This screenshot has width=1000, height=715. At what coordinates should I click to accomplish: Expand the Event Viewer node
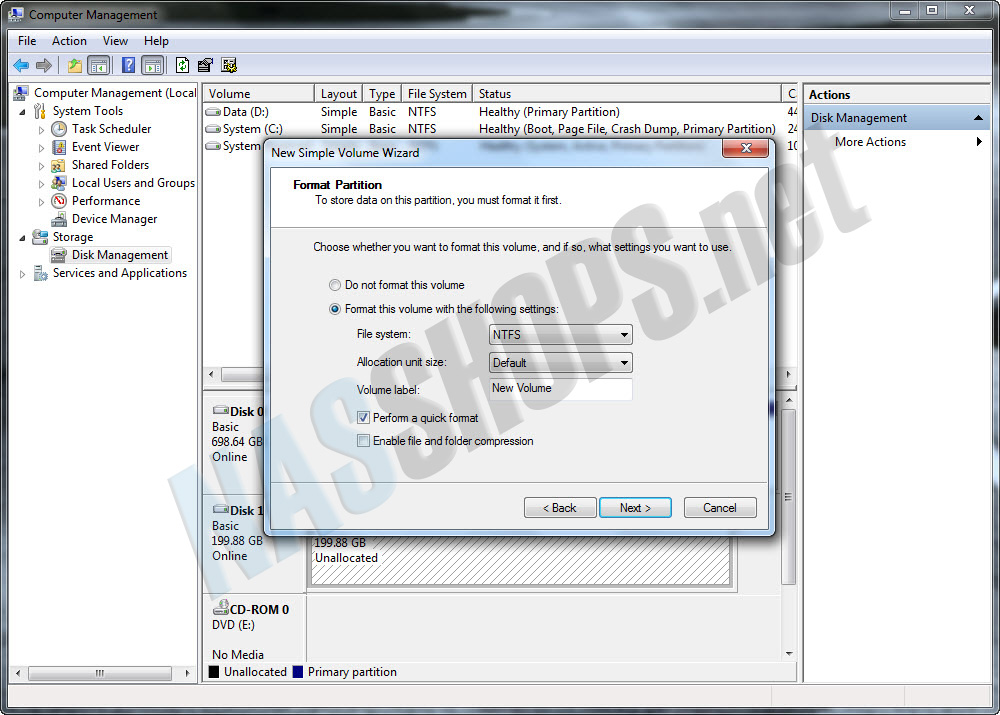click(41, 148)
